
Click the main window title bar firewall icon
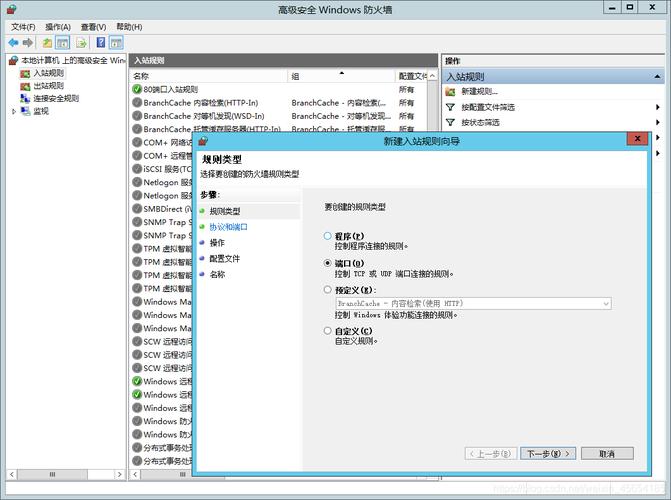pos(12,9)
